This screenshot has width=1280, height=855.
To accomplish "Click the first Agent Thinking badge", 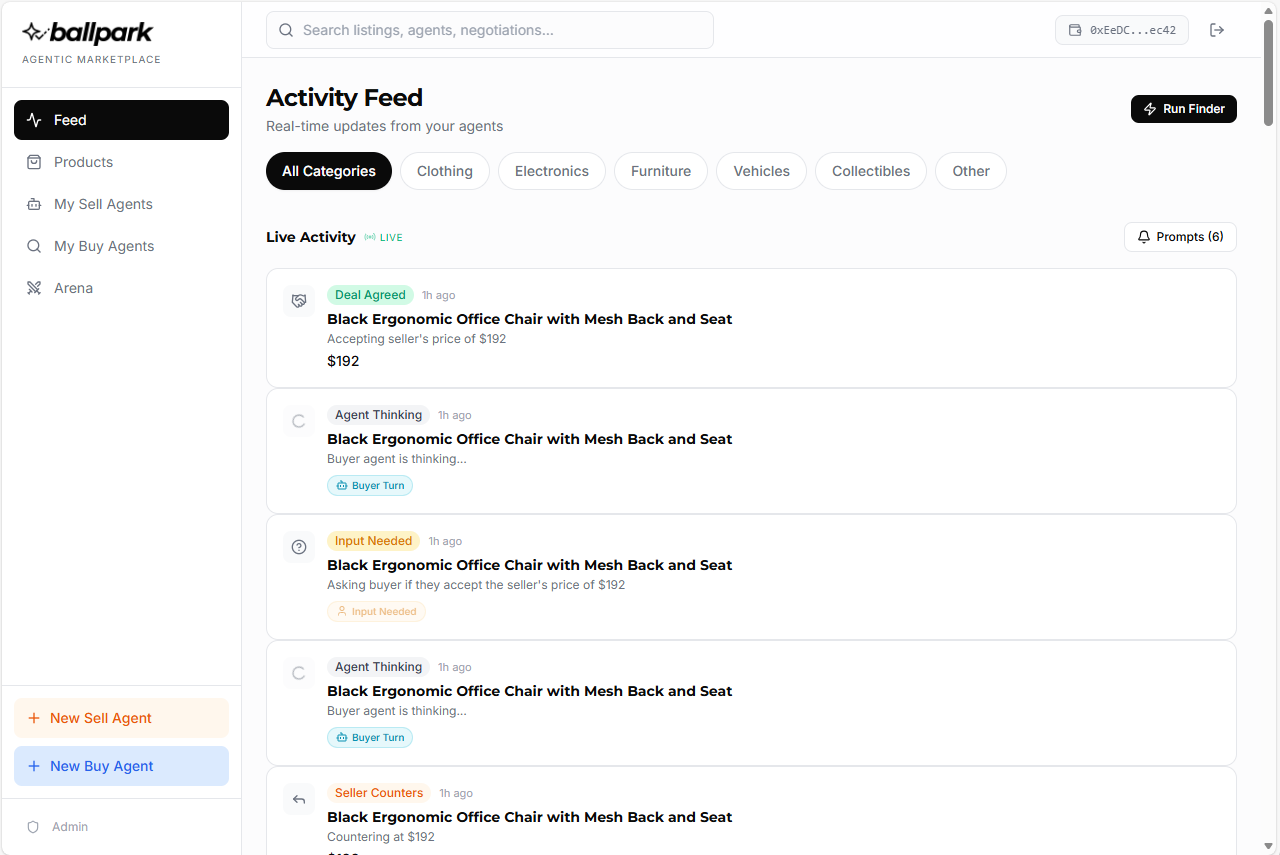I will [x=378, y=415].
